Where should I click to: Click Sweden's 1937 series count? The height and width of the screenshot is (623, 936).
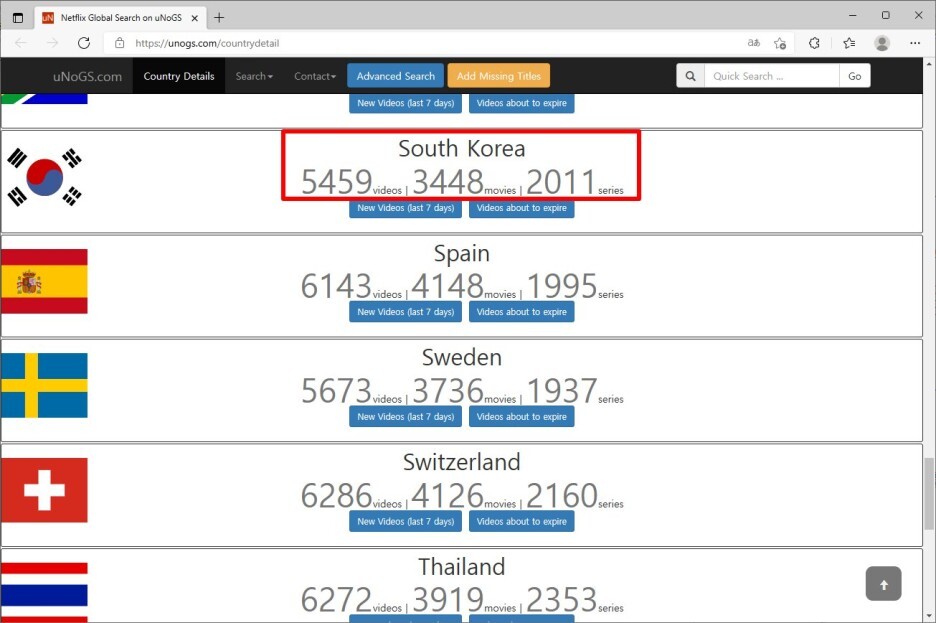pos(562,391)
